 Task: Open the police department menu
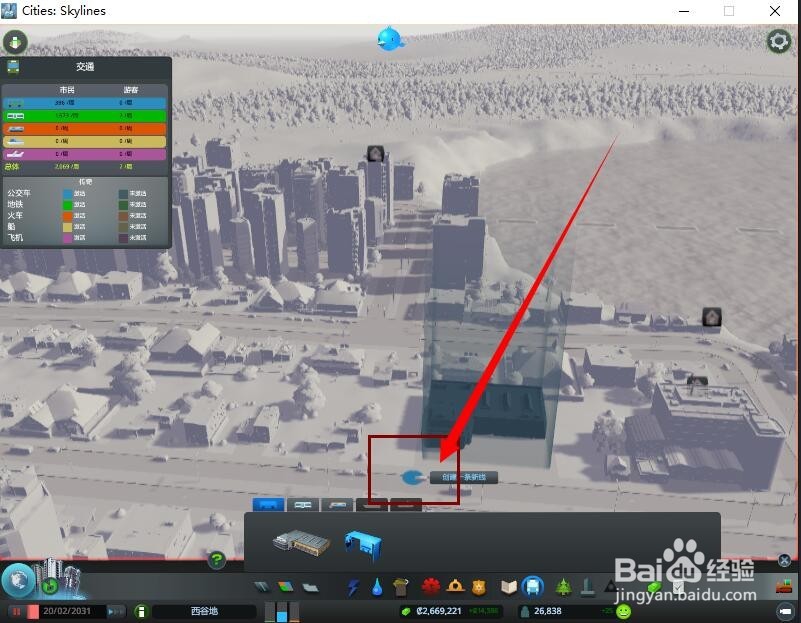tap(479, 587)
